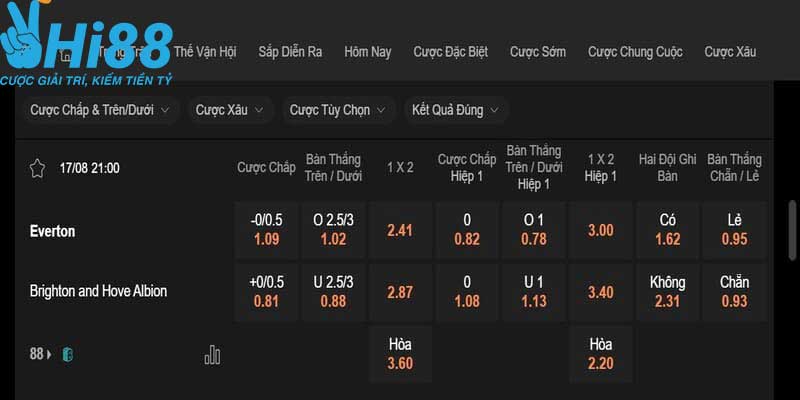Viewport: 800px width, 400px height.
Task: Bet Có on both teams scoring 1.62
Action: (x=667, y=231)
